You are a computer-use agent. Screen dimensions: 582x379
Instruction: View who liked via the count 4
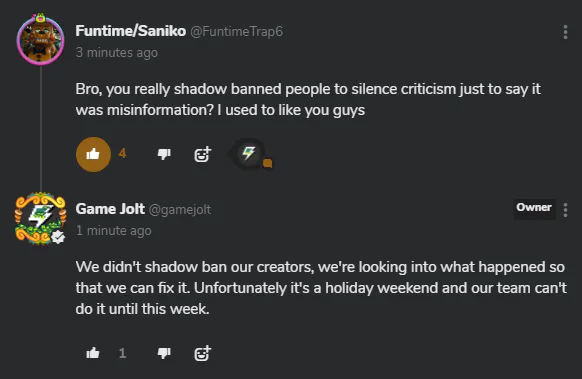(x=122, y=153)
